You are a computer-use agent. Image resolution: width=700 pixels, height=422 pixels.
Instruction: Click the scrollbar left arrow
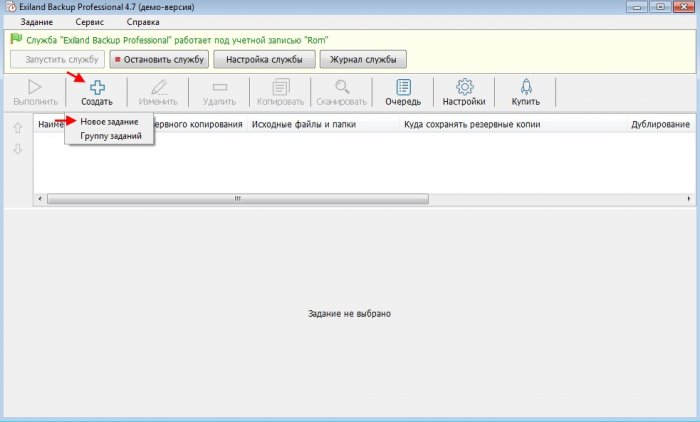click(x=40, y=198)
